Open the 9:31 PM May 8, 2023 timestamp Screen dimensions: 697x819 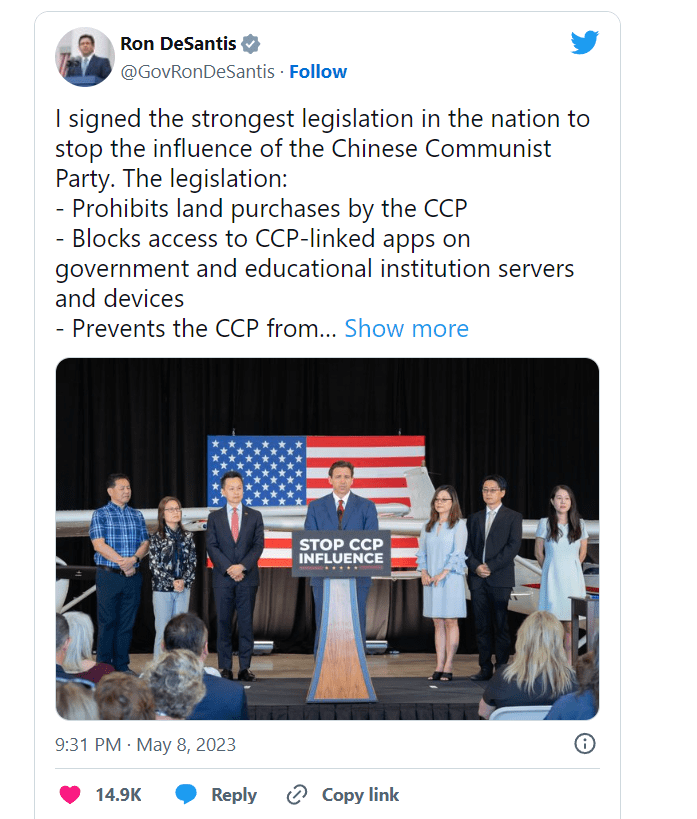[146, 745]
